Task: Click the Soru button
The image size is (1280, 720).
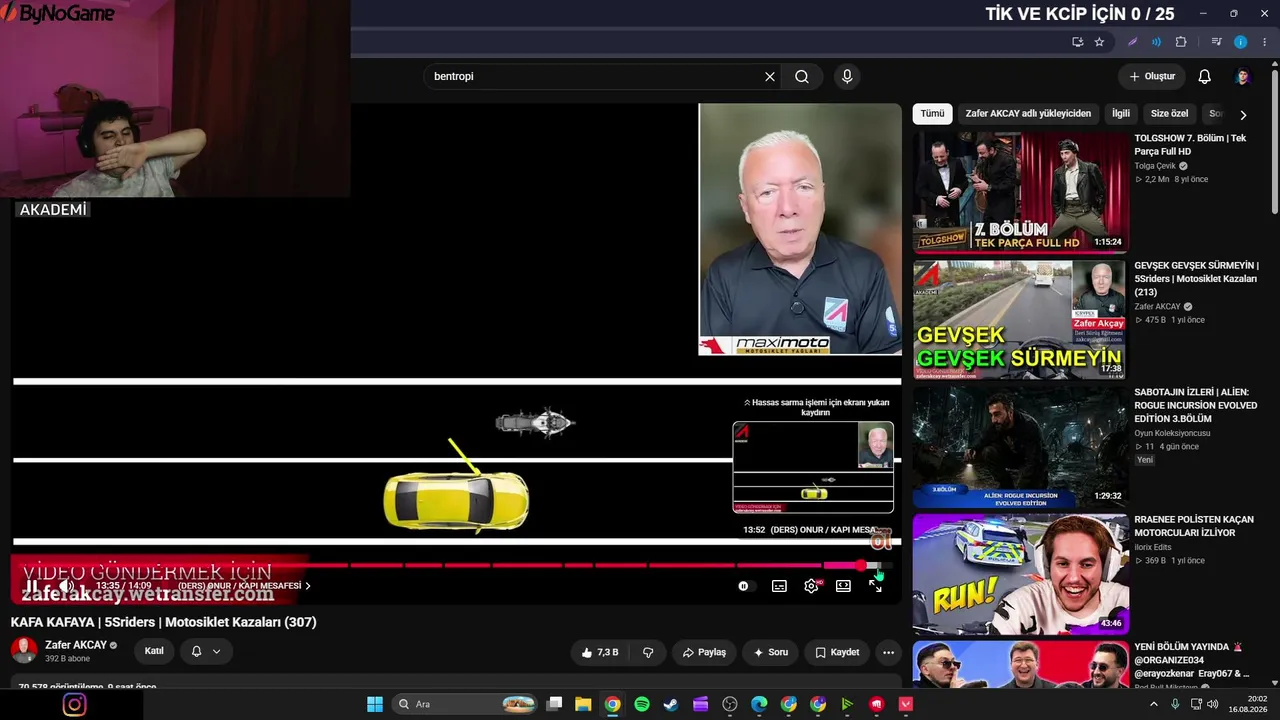Action: point(771,652)
